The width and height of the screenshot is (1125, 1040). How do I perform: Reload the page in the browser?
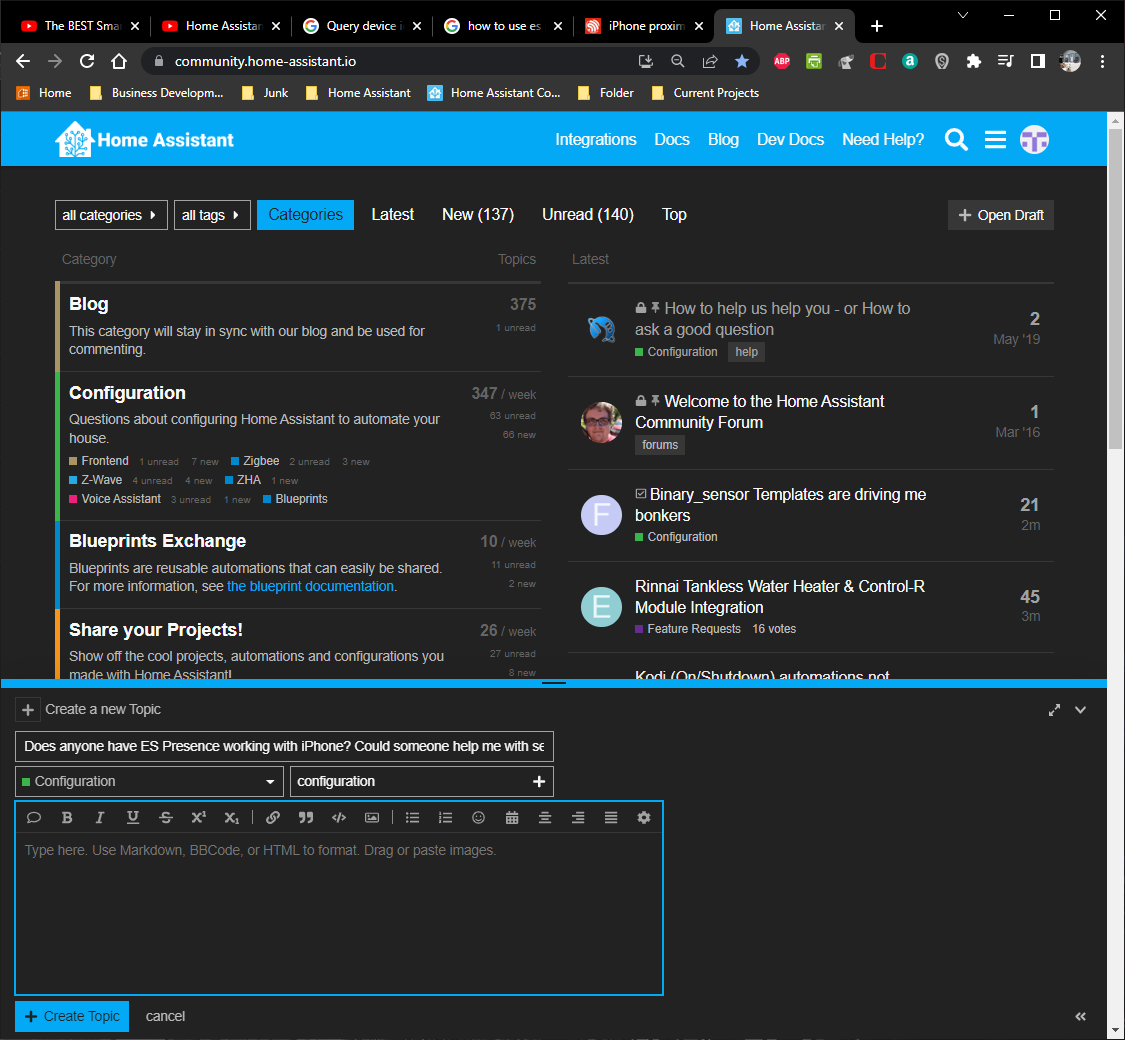point(87,62)
